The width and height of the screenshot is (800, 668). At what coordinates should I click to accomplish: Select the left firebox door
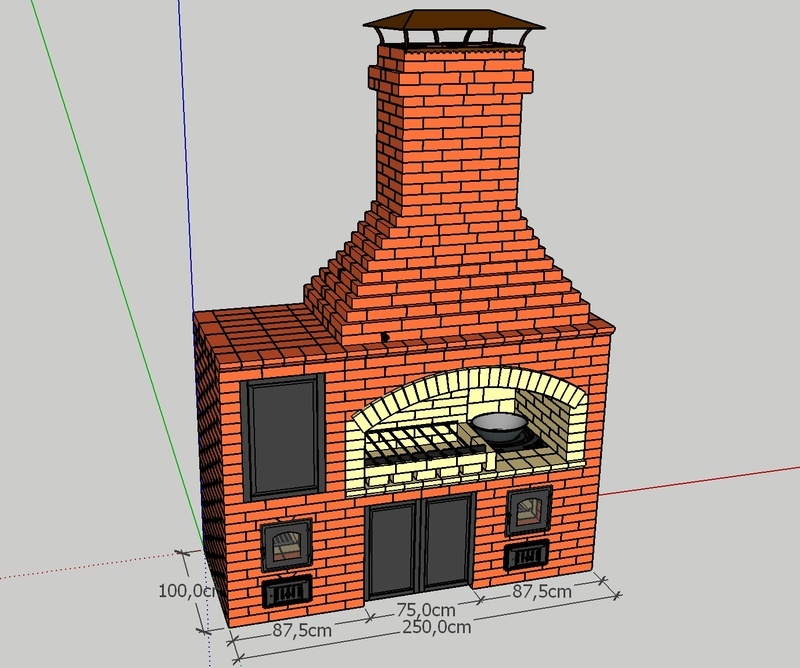287,545
